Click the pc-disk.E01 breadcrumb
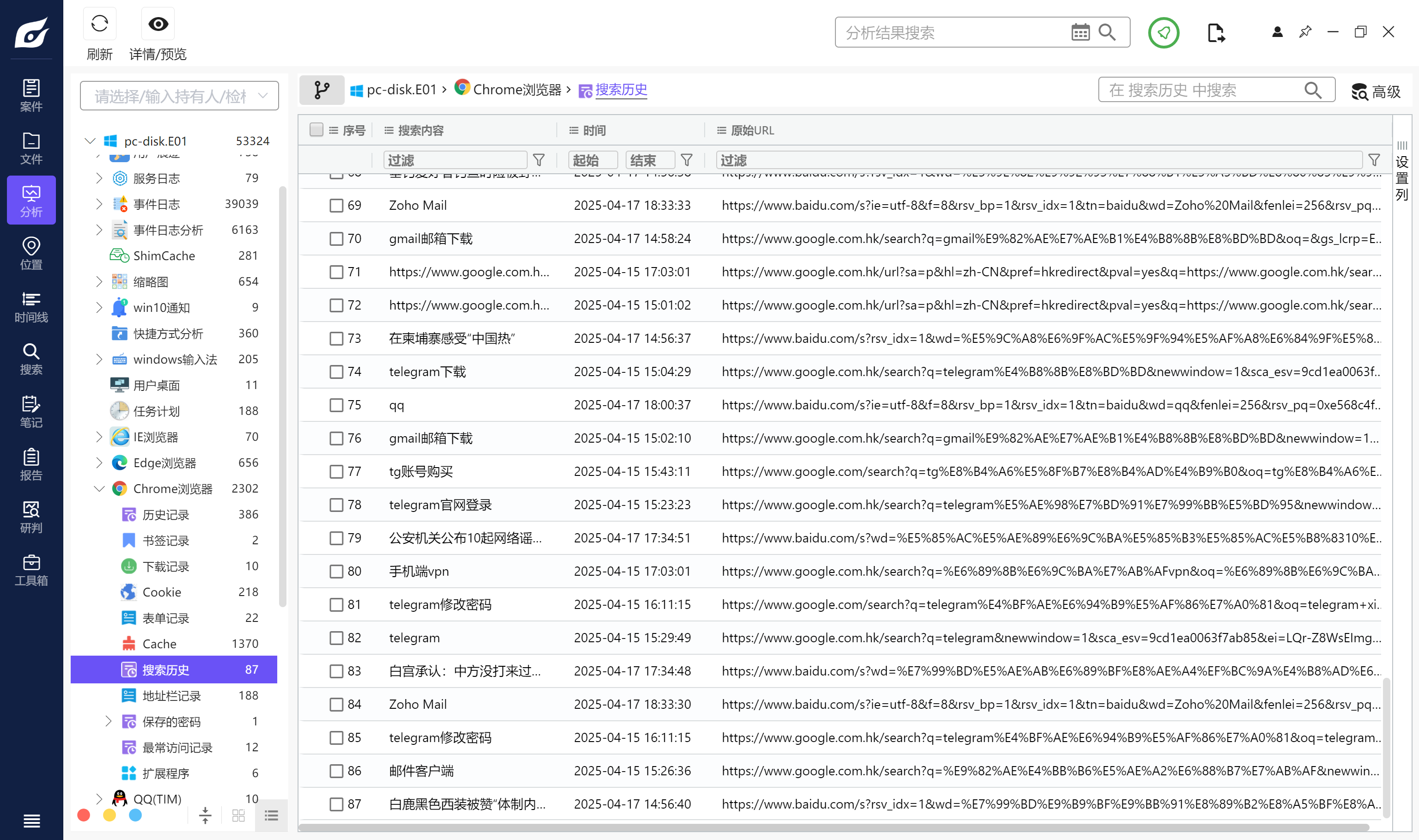 [393, 90]
